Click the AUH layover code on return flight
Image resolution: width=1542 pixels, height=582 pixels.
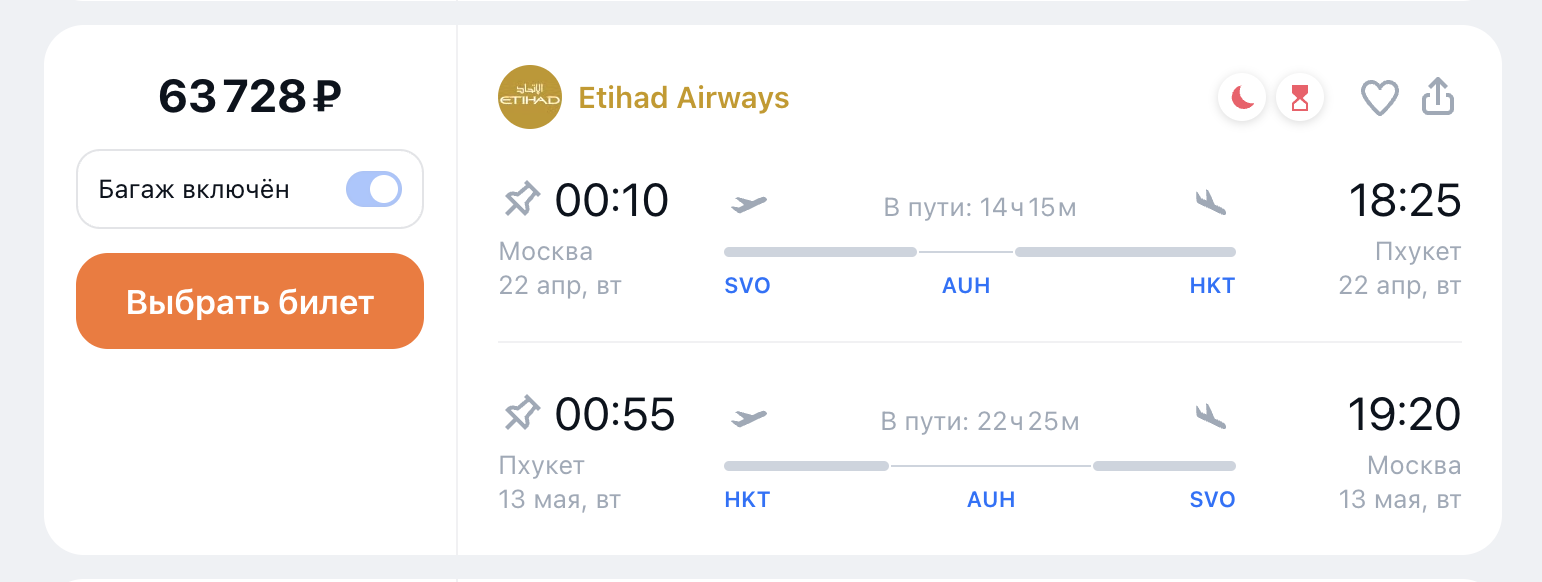[991, 499]
